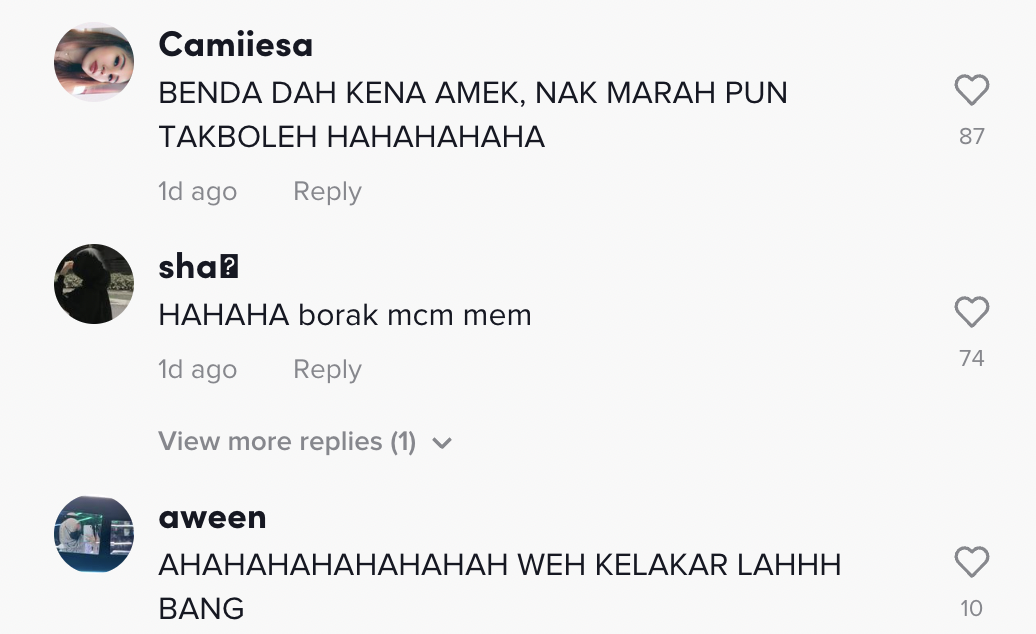This screenshot has height=634, width=1036.
Task: Open sha's profile avatar
Action: (x=94, y=284)
